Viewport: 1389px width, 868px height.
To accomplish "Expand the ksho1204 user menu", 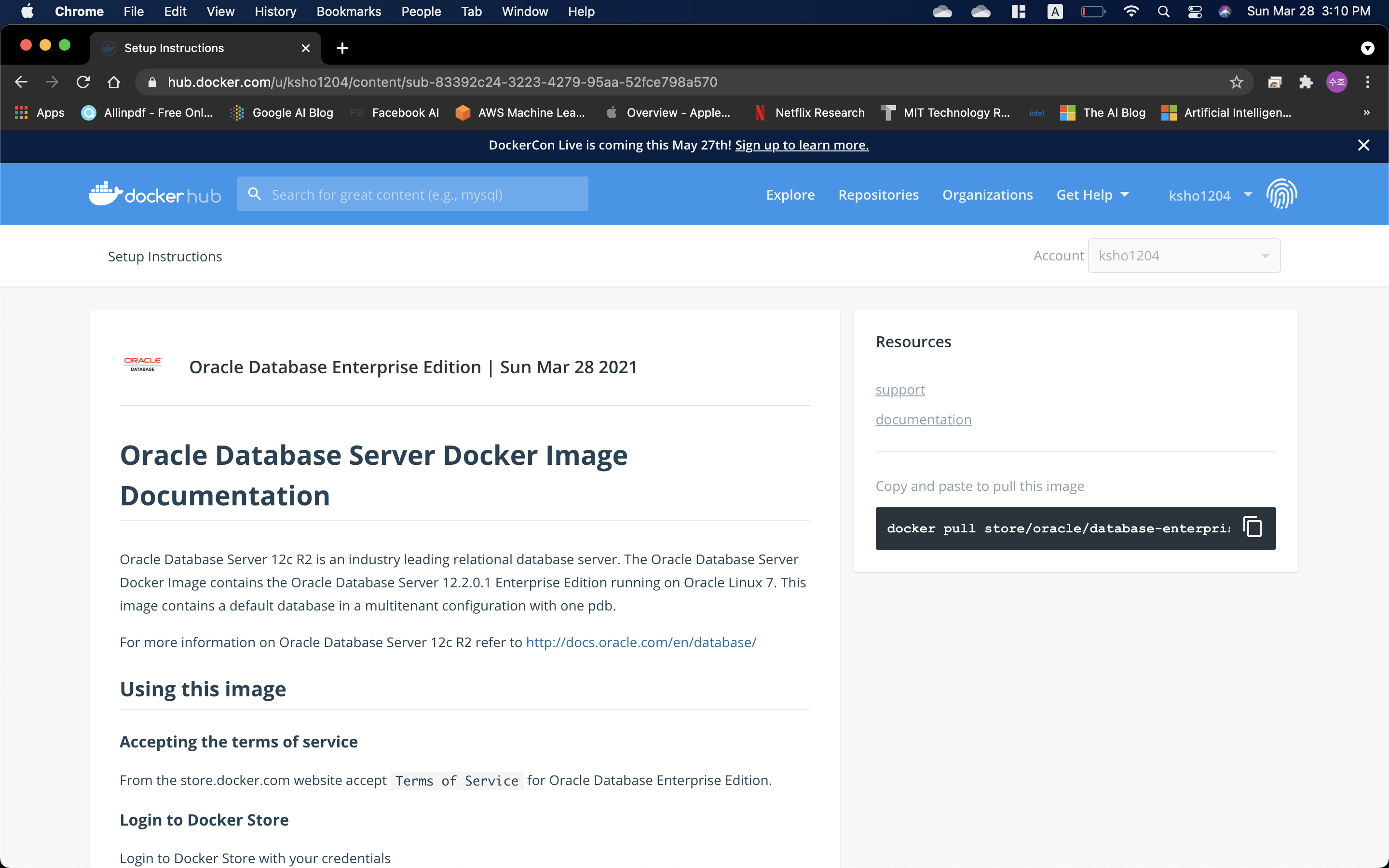I will (x=1211, y=195).
